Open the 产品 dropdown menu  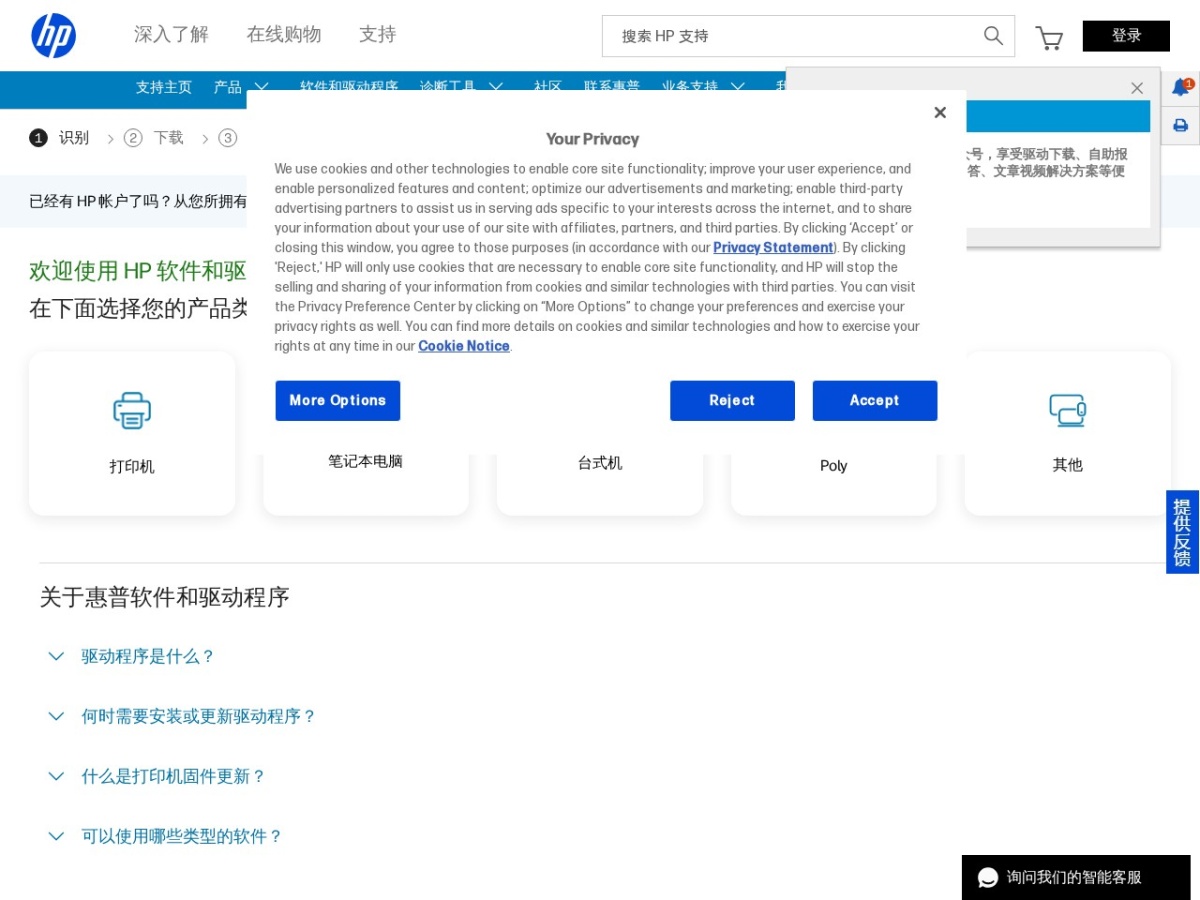click(x=241, y=87)
